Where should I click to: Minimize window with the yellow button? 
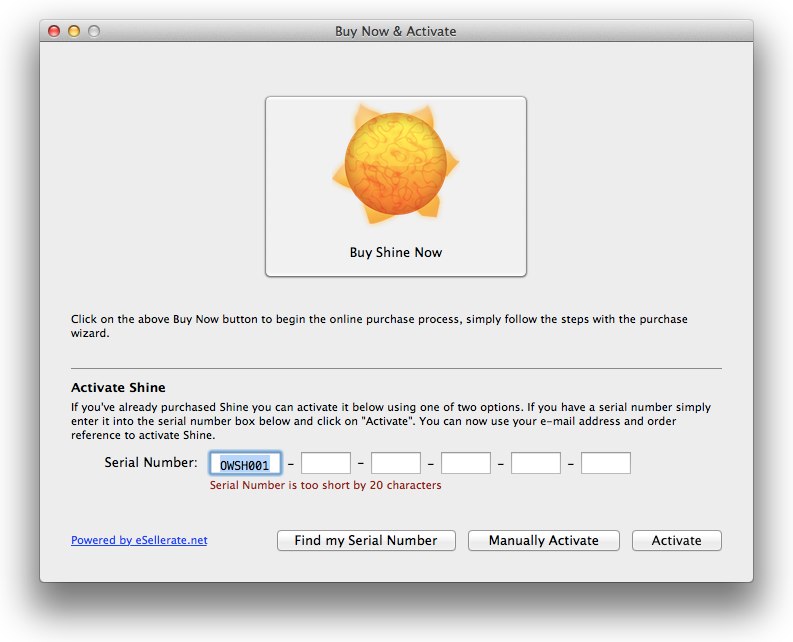(74, 31)
